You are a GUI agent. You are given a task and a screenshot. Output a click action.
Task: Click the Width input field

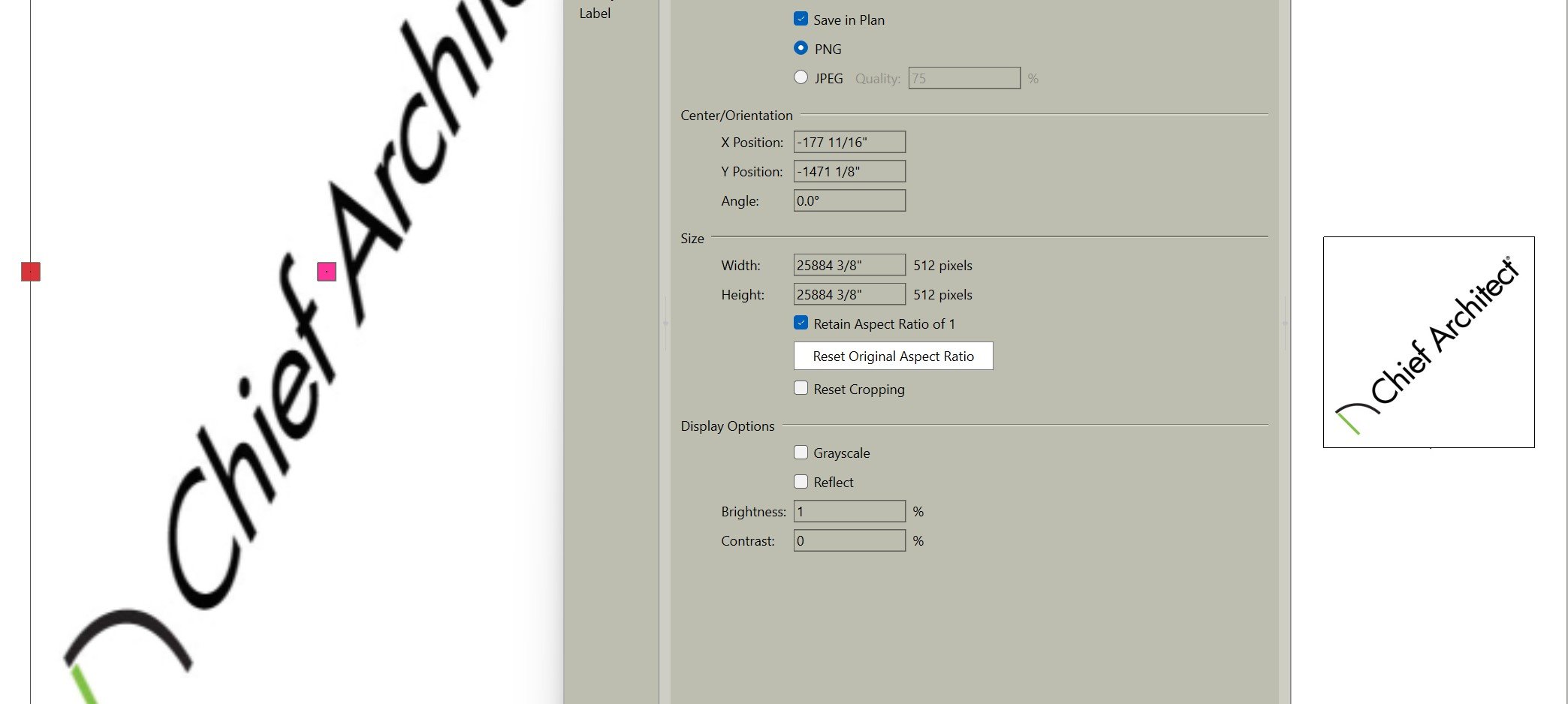click(x=849, y=265)
